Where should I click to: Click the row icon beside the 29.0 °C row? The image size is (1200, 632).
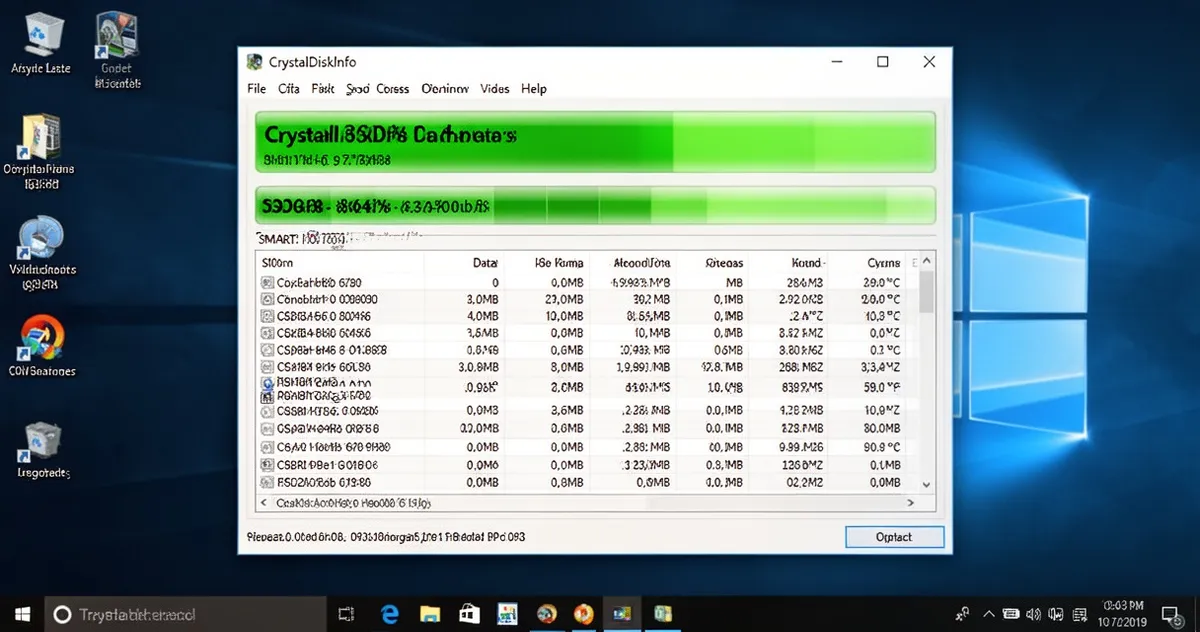coord(267,283)
